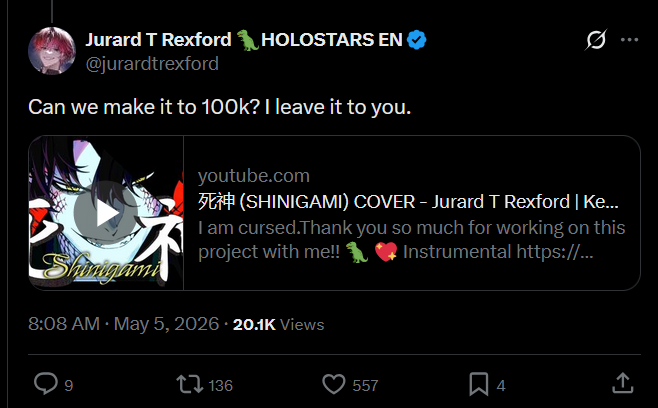Bookmark this tweet
Screen dimensions: 658x408
tap(479, 384)
